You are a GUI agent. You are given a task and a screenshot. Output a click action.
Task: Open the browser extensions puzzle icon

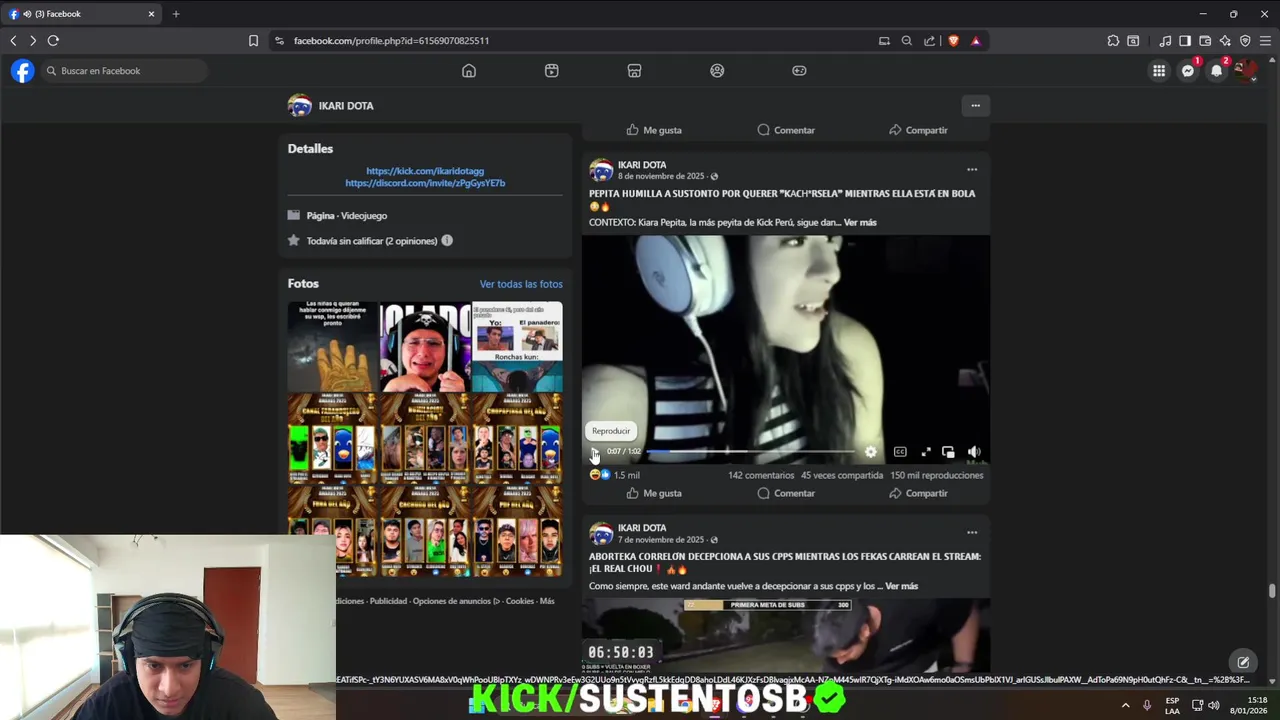[x=1113, y=41]
